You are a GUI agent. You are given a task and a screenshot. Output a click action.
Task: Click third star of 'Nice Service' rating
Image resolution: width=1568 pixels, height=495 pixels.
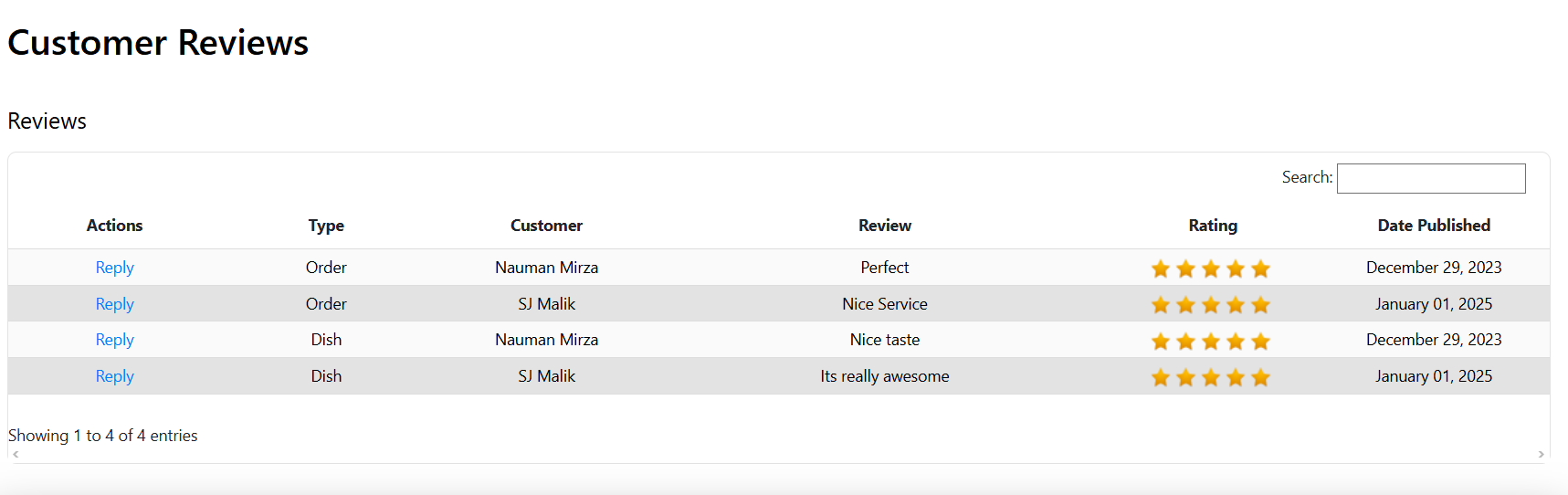1211,305
